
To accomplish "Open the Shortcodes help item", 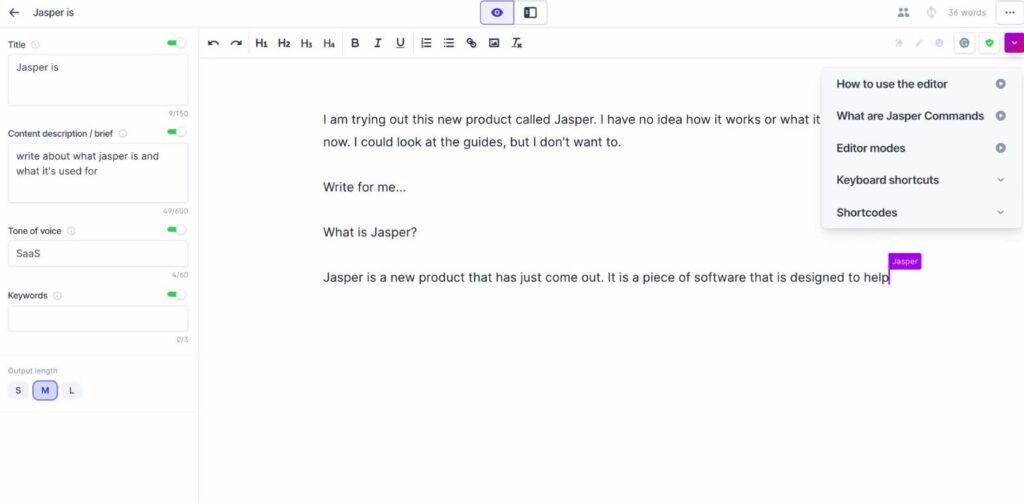I will [867, 212].
